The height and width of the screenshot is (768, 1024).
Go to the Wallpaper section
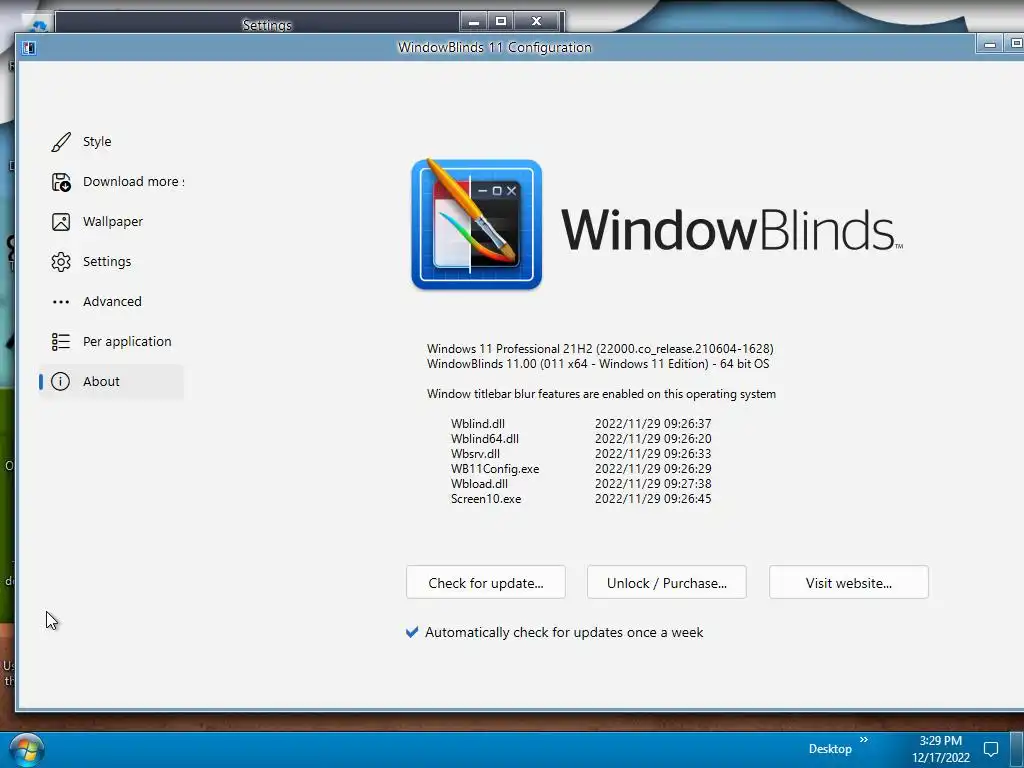[111, 221]
